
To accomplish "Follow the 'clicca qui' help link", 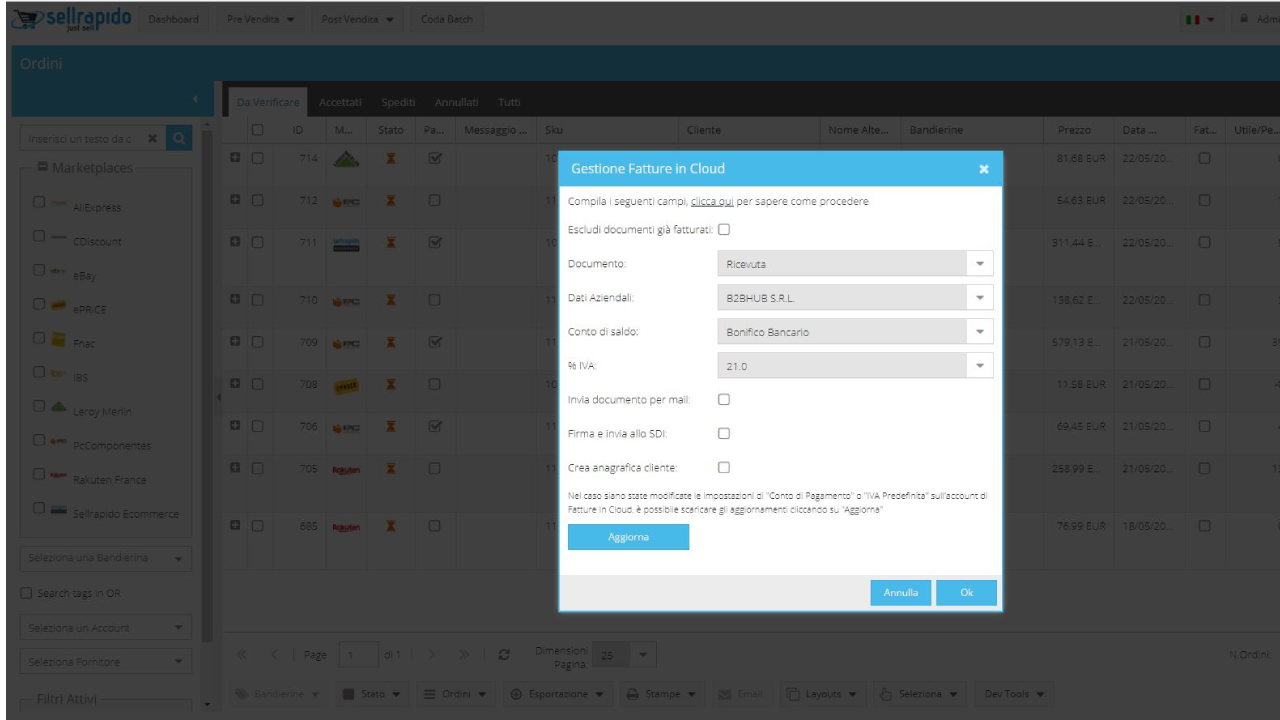I will [x=712, y=201].
